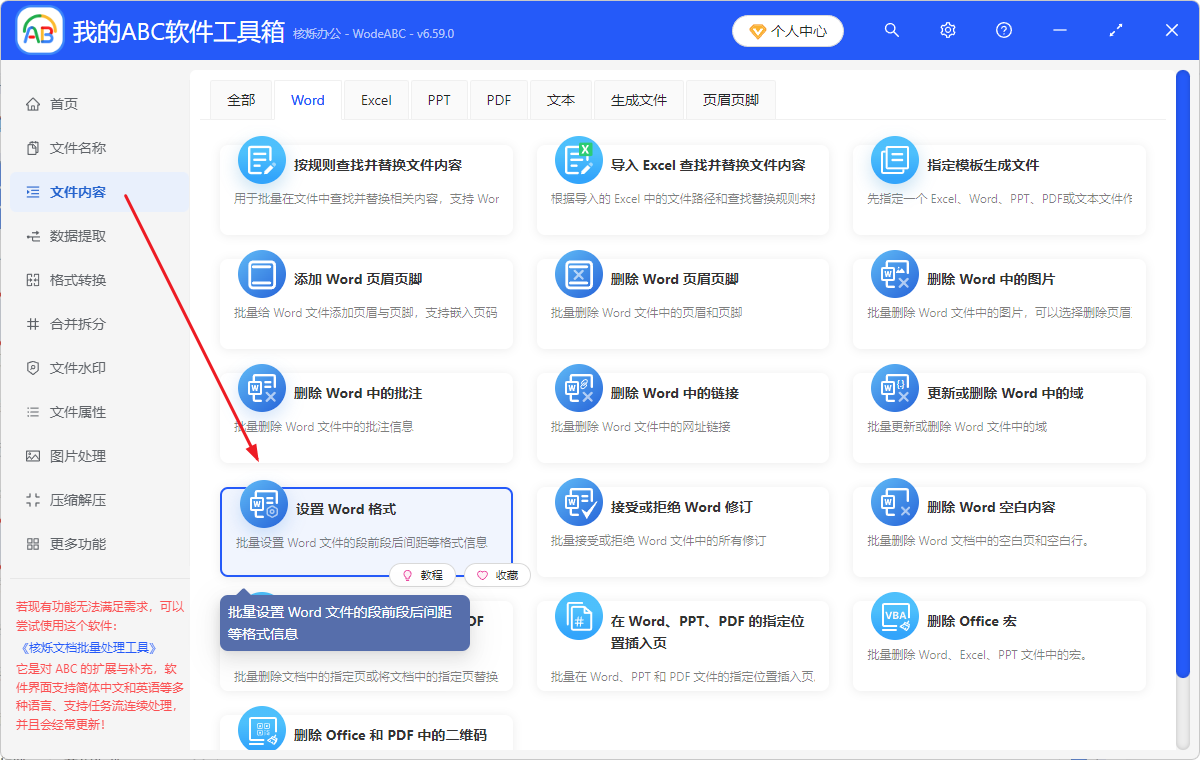Image resolution: width=1200 pixels, height=760 pixels.
Task: Toggle 收藏 favorite on 设置 Word 格式
Action: [497, 575]
